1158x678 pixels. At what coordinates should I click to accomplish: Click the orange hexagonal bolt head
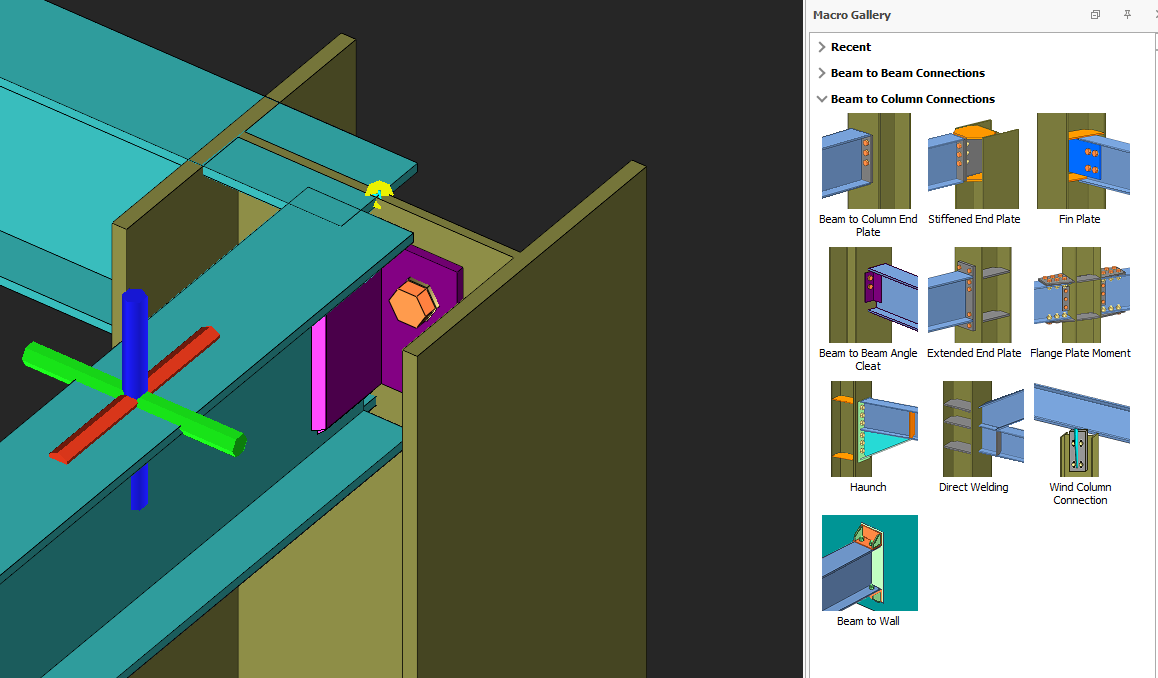coord(411,303)
